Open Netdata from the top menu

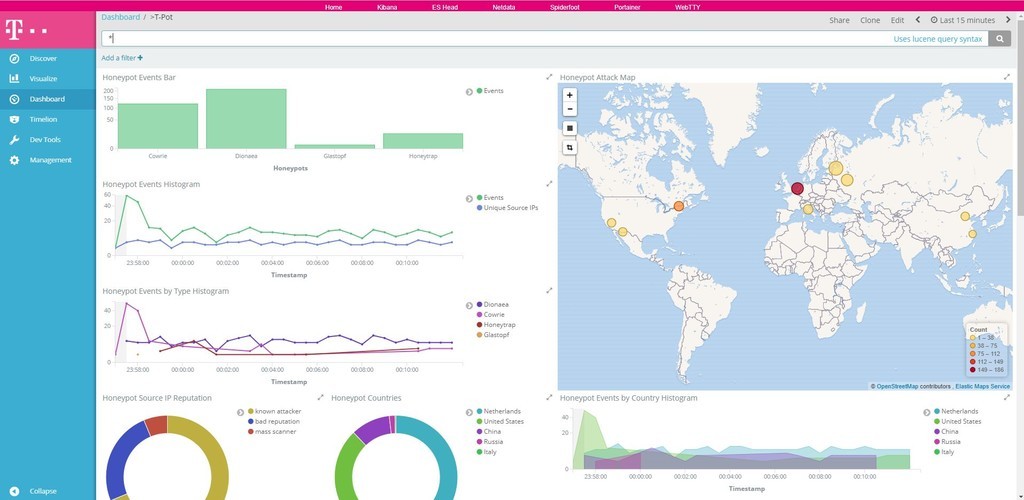(x=504, y=7)
